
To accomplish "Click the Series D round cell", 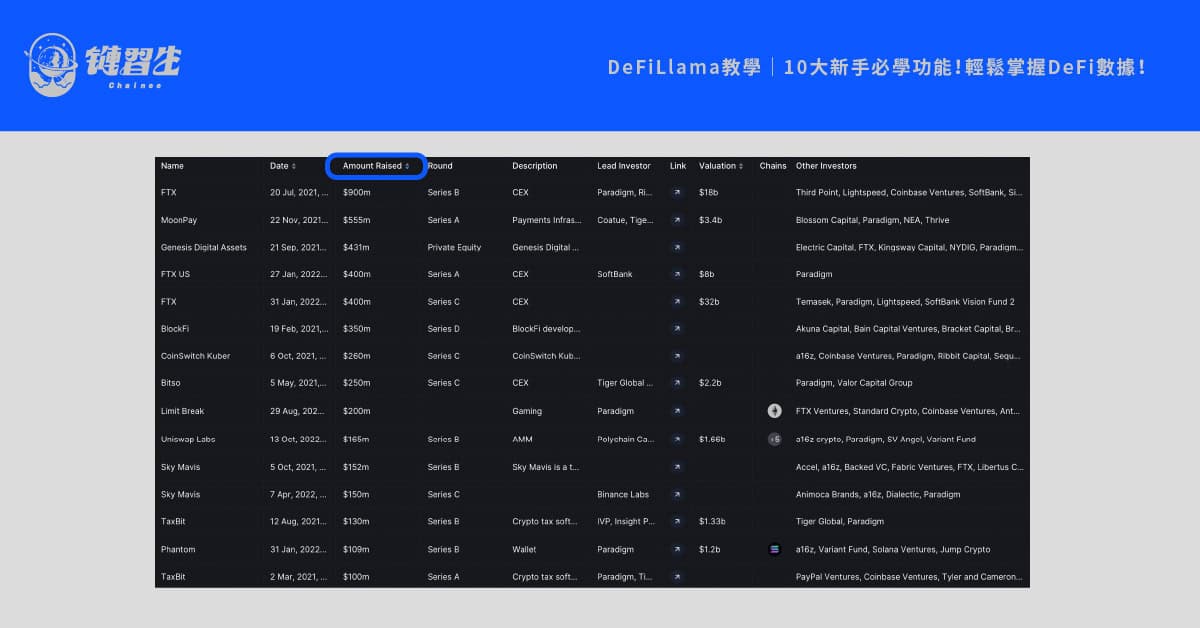I will click(444, 328).
